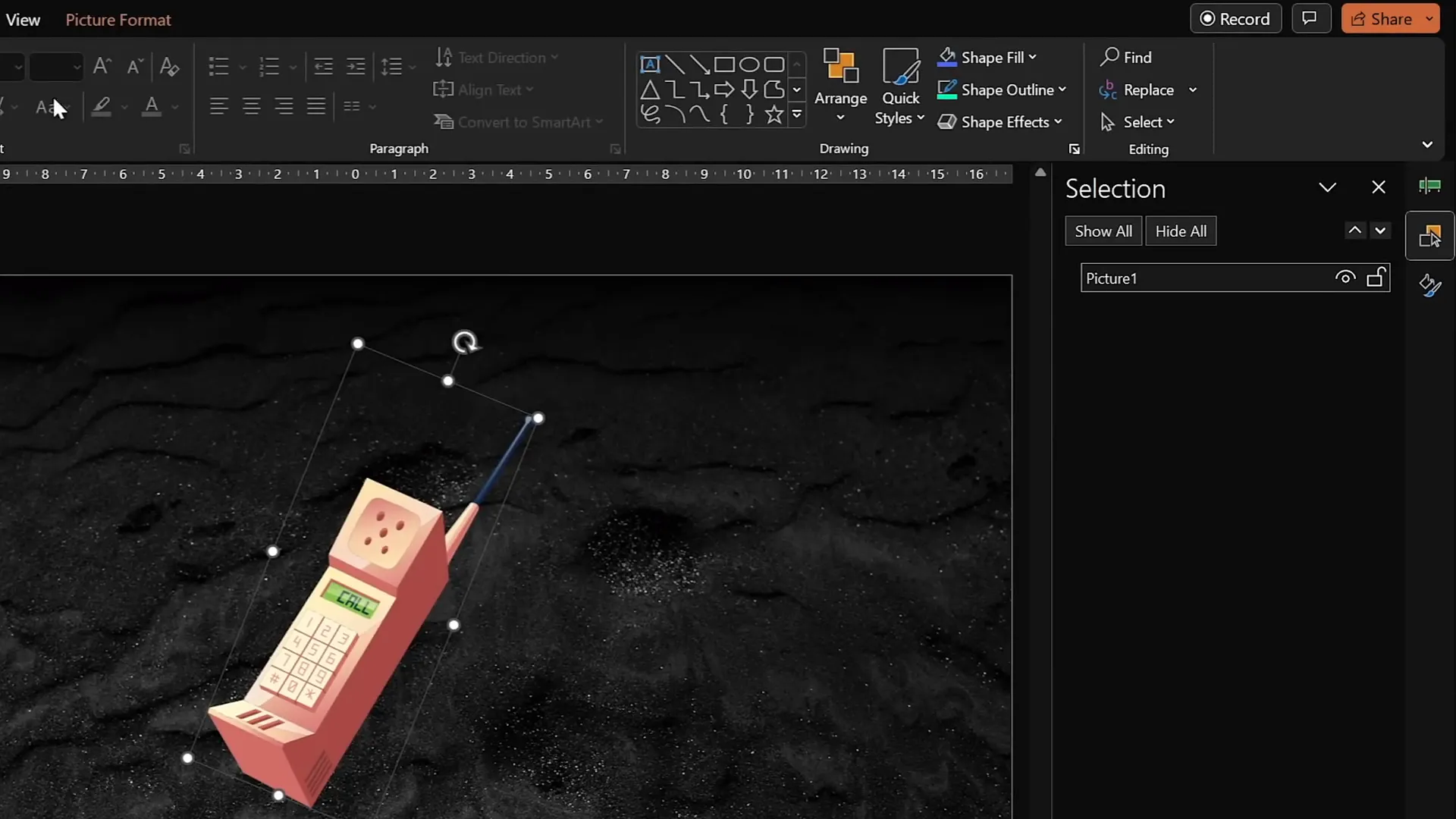Click Show All in Selection pane

tap(1103, 231)
